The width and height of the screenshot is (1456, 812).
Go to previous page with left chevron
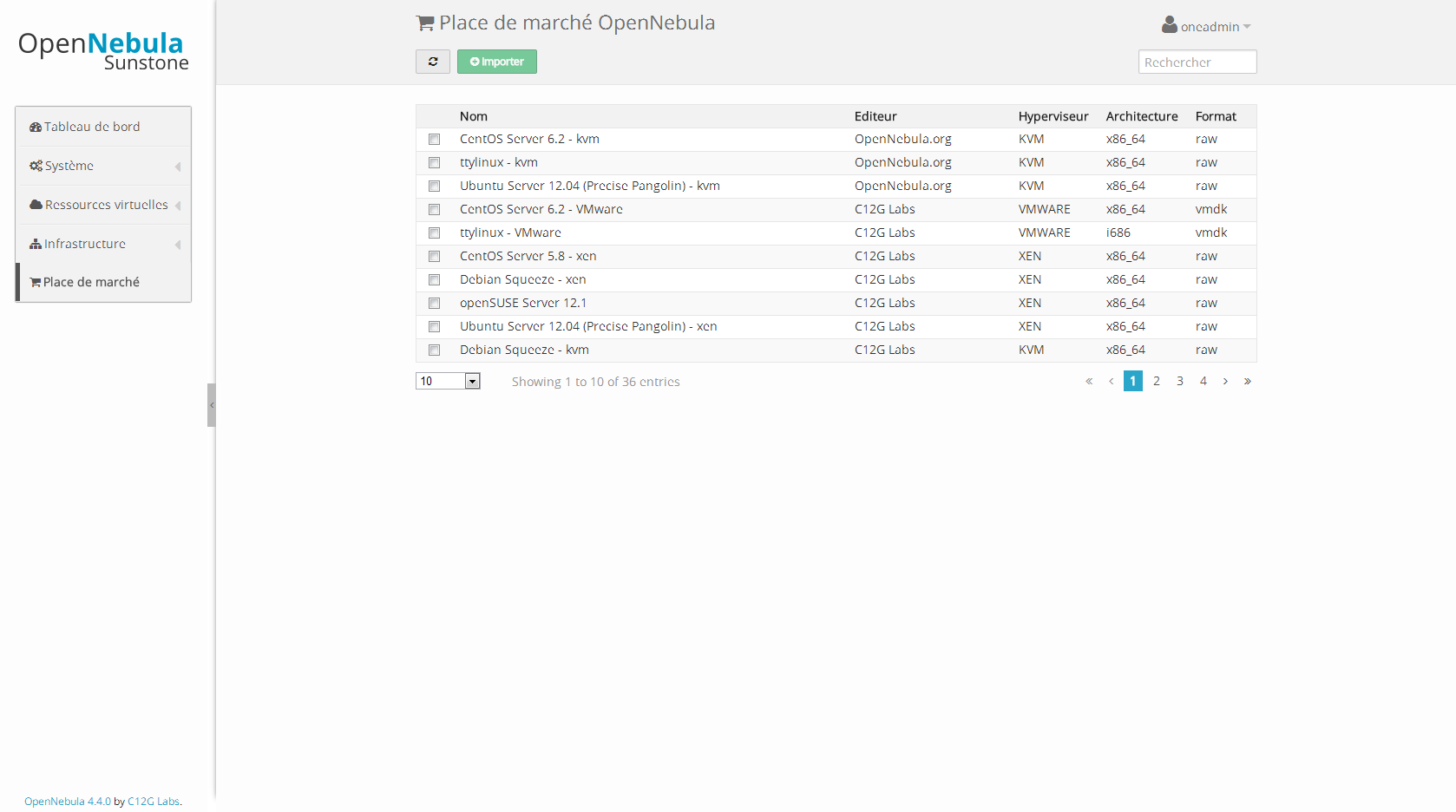1111,381
